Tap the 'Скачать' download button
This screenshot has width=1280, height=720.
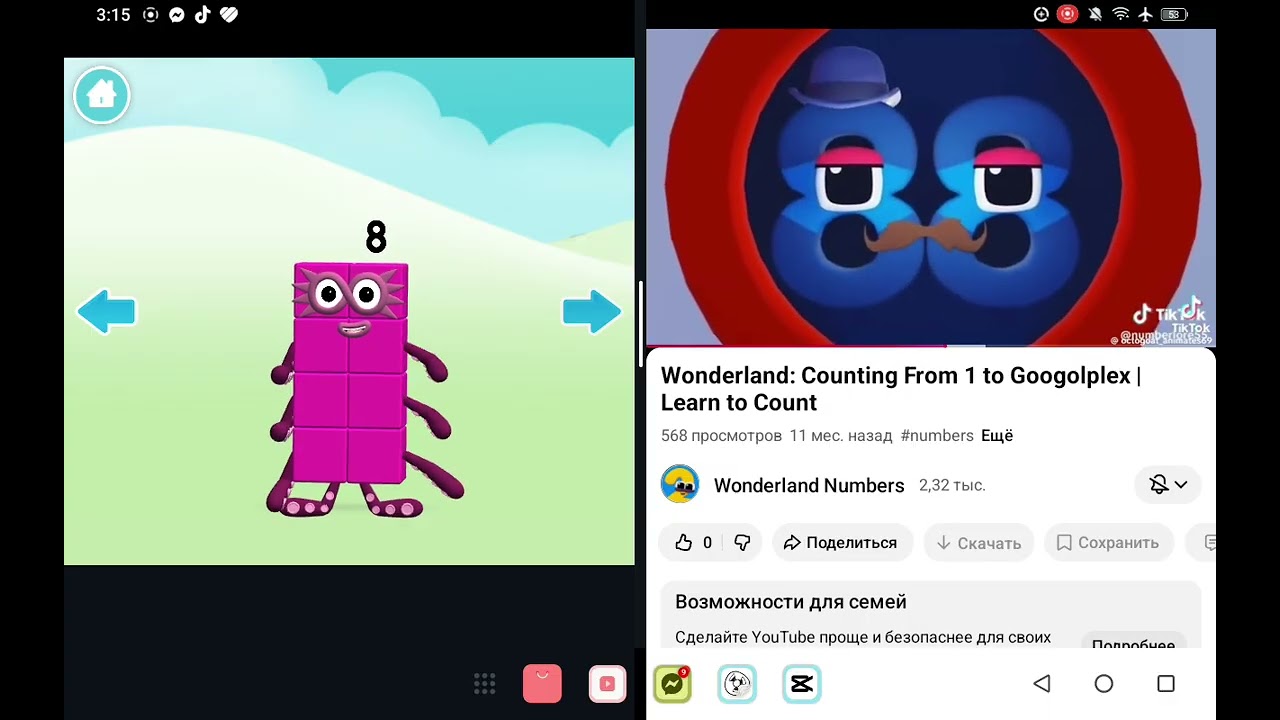click(x=978, y=542)
